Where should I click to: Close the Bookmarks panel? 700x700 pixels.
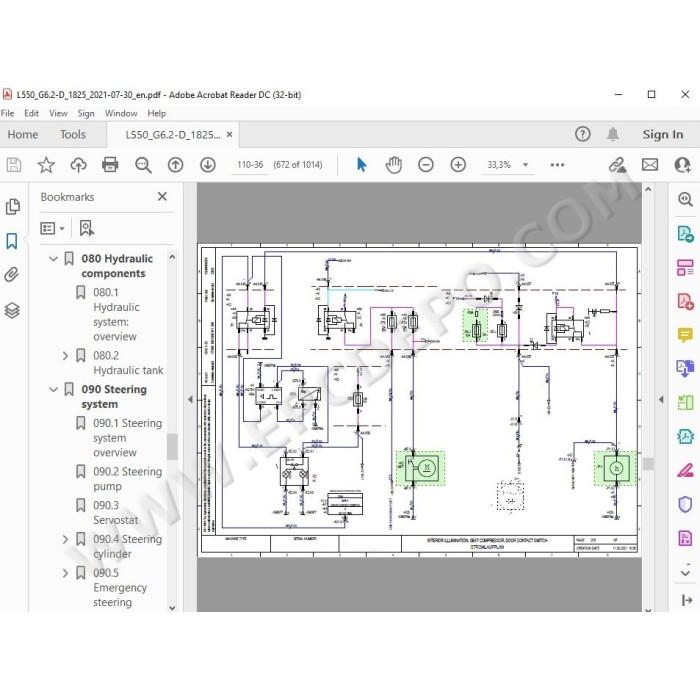(162, 196)
